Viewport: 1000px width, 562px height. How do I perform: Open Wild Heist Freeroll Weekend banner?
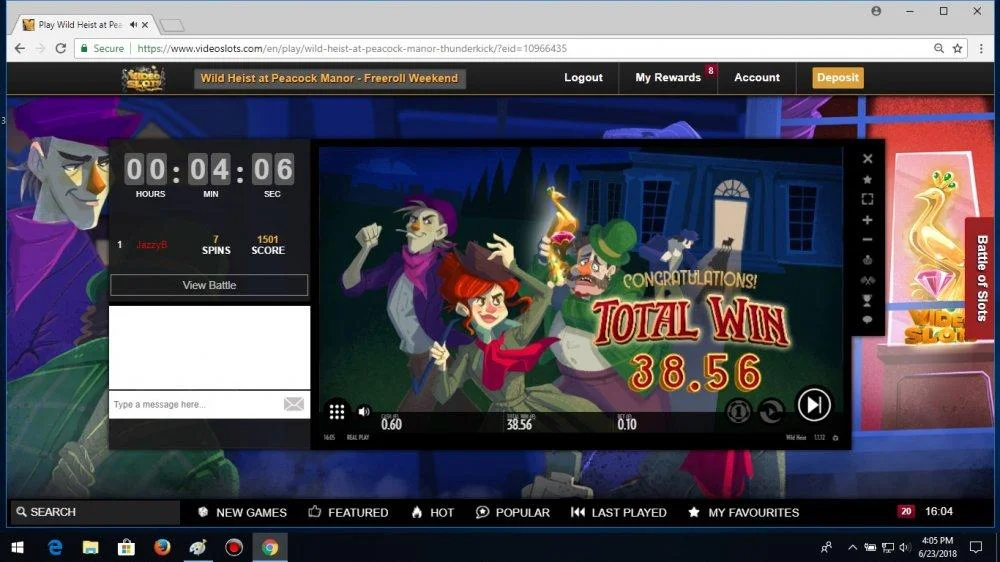330,78
